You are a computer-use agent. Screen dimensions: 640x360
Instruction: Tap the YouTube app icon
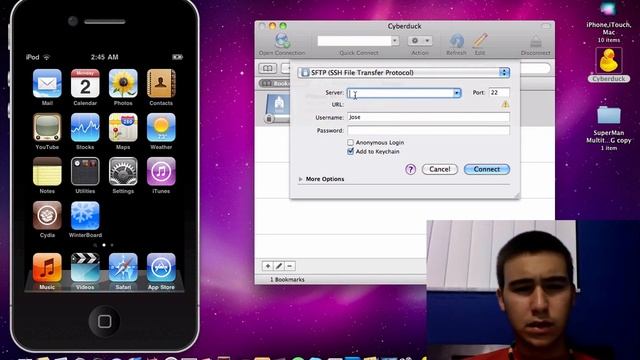47,127
